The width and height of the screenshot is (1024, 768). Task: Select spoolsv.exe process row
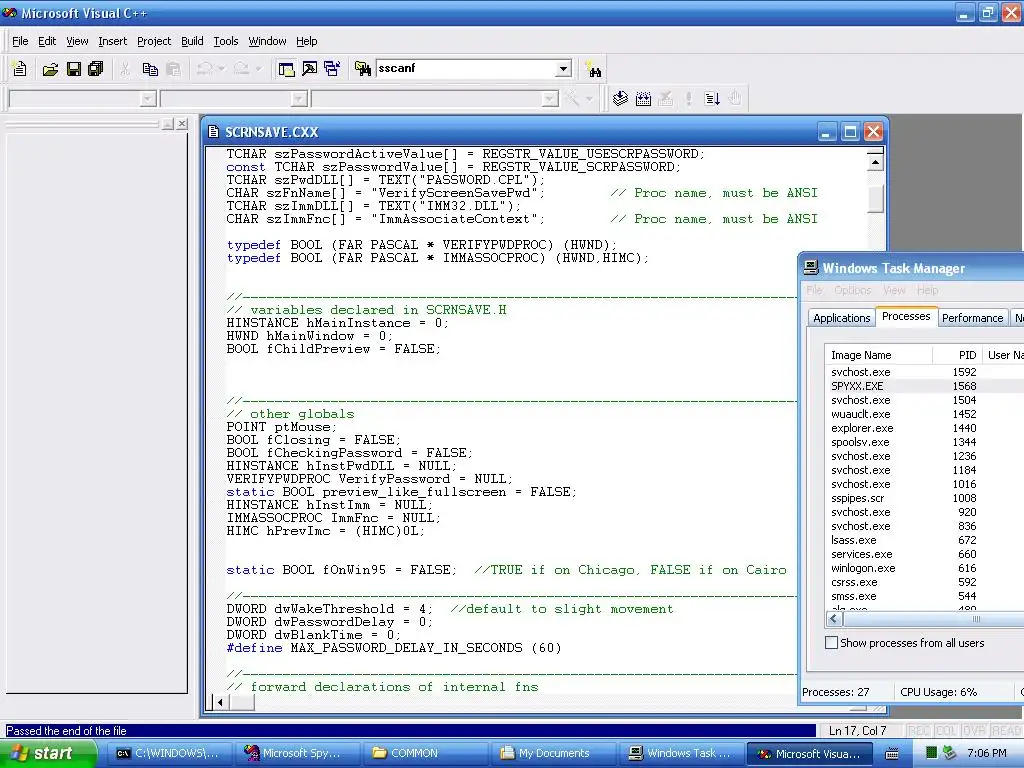(x=924, y=442)
